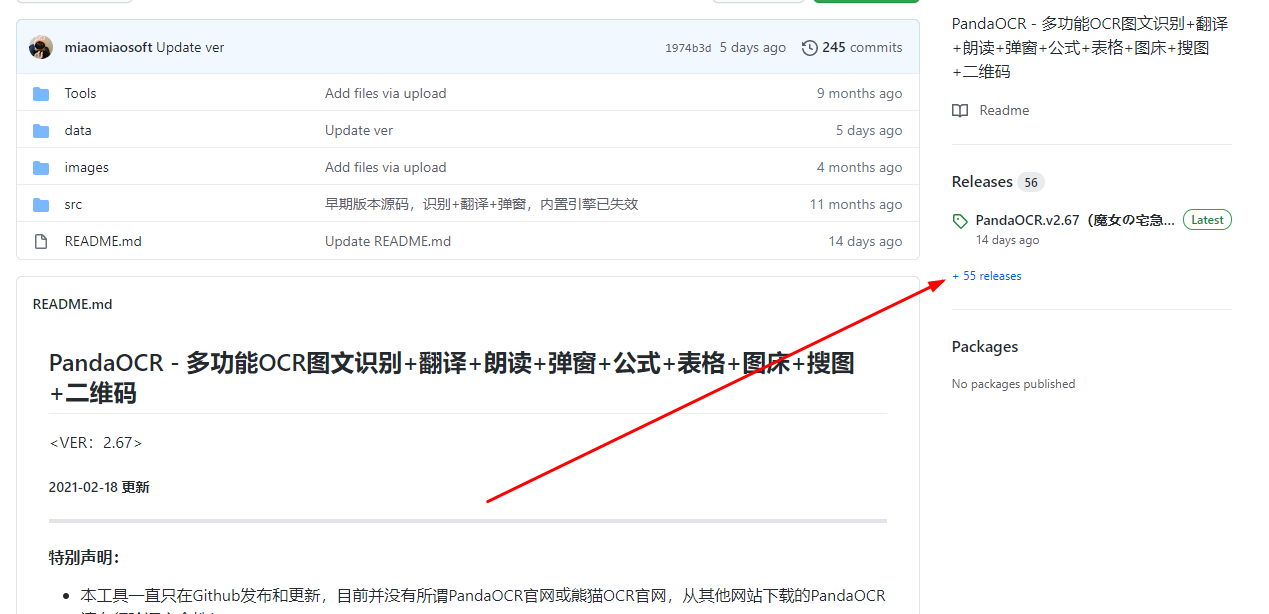Viewport: 1269px width, 614px height.
Task: Click the miaomiaosoft user avatar
Action: pyautogui.click(x=41, y=47)
